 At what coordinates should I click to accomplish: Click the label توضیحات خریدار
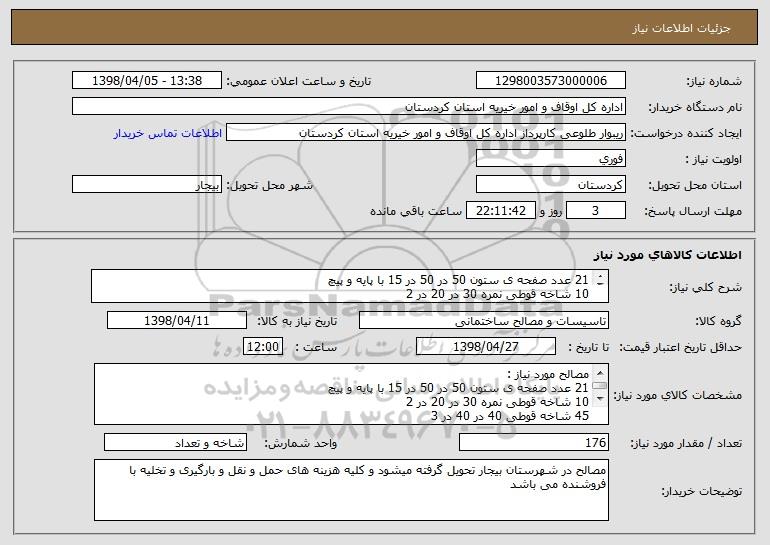701,491
